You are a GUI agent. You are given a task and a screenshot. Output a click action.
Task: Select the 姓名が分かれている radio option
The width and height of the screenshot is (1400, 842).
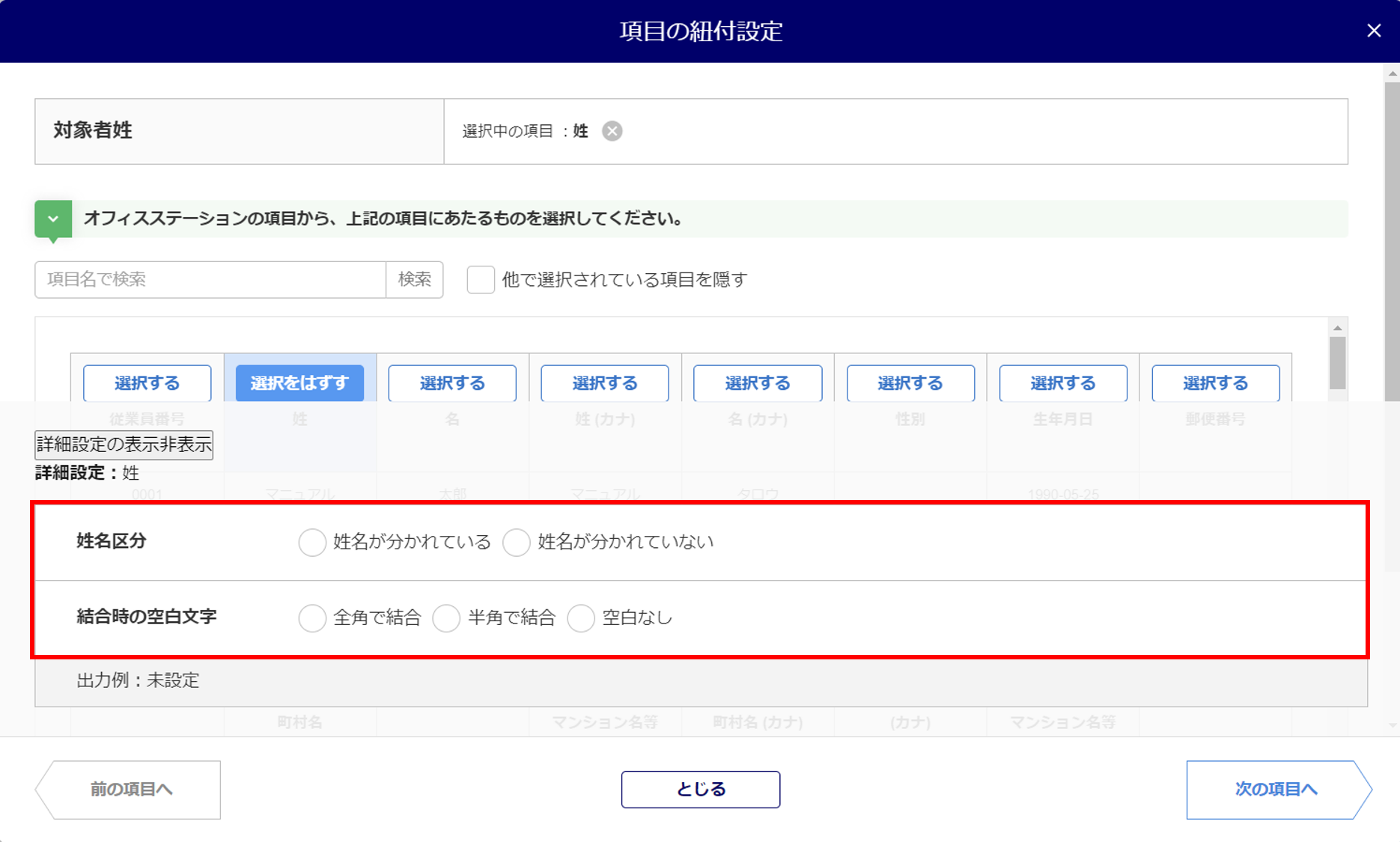tap(312, 542)
